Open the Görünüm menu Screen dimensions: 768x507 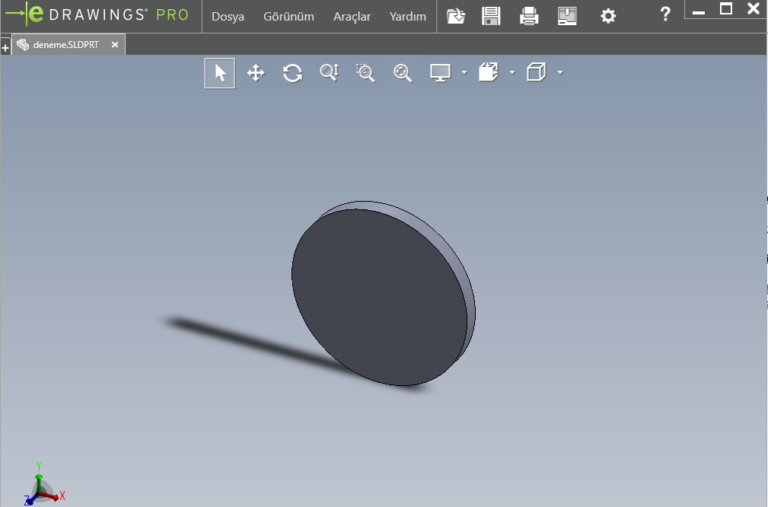(288, 17)
